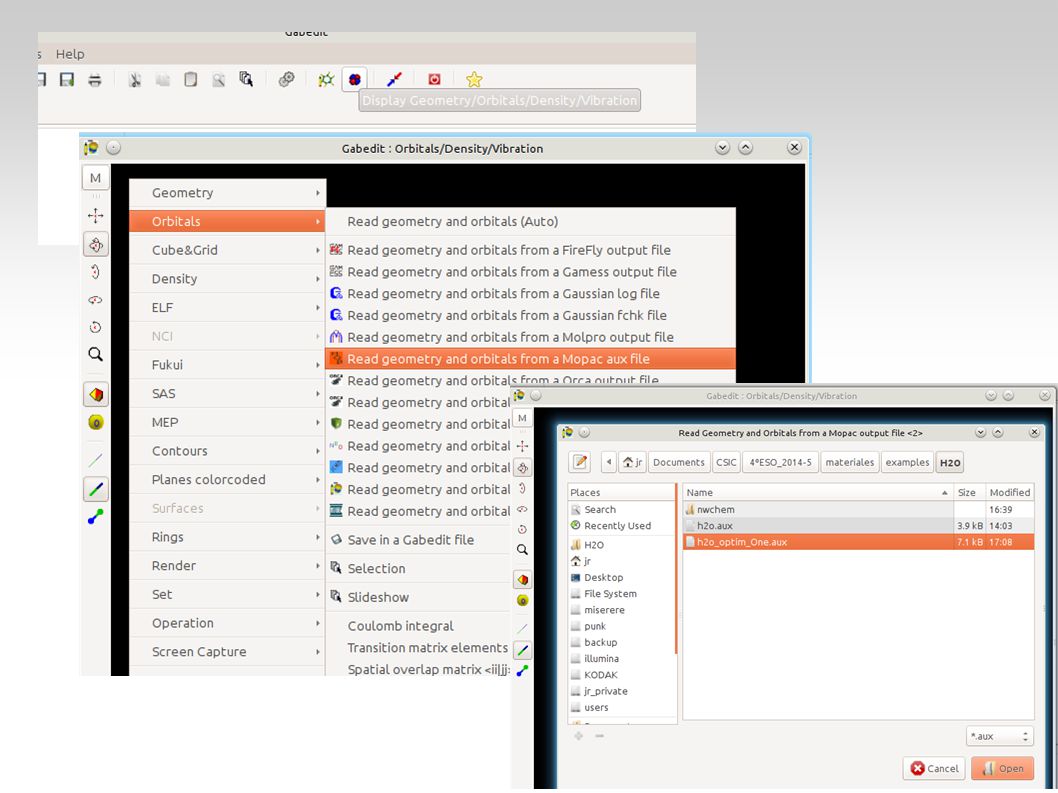1058x793 pixels.
Task: Choose Read geometry and orbitals from a Molpro output file
Action: coord(530,337)
